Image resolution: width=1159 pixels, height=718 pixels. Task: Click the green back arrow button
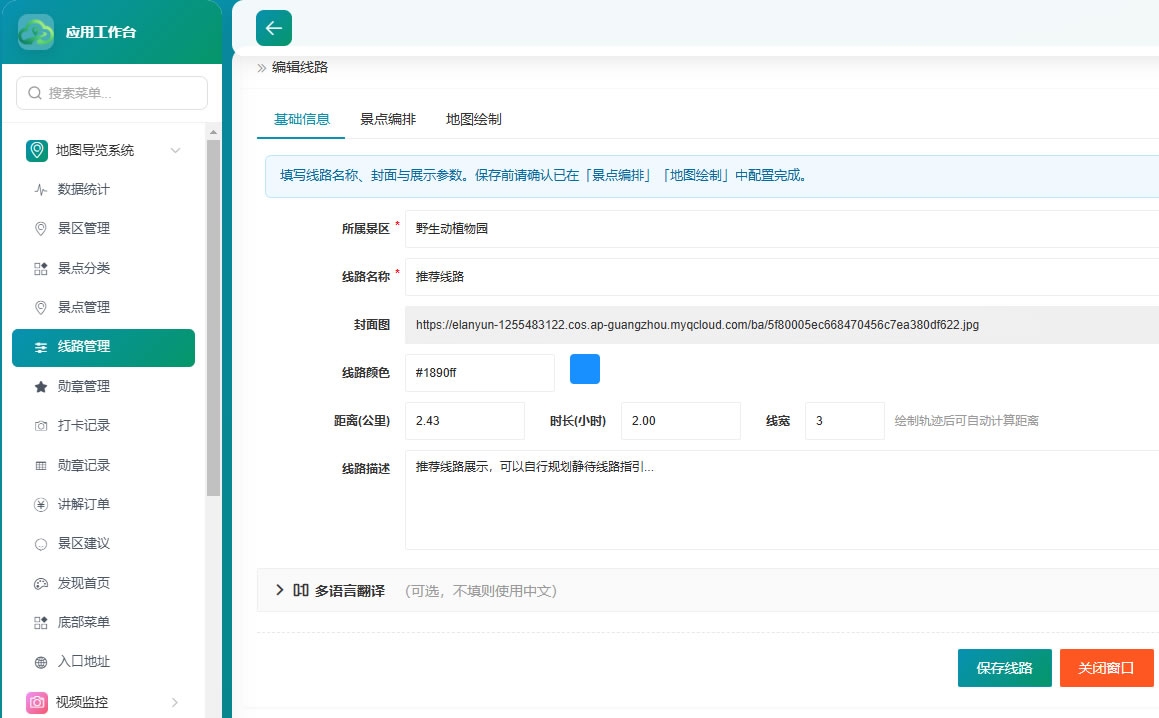click(273, 28)
